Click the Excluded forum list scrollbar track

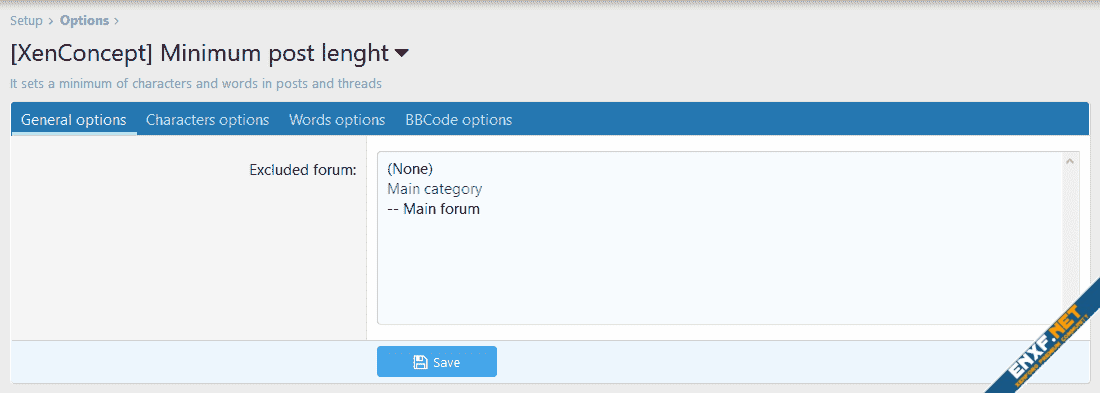pyautogui.click(x=1070, y=246)
